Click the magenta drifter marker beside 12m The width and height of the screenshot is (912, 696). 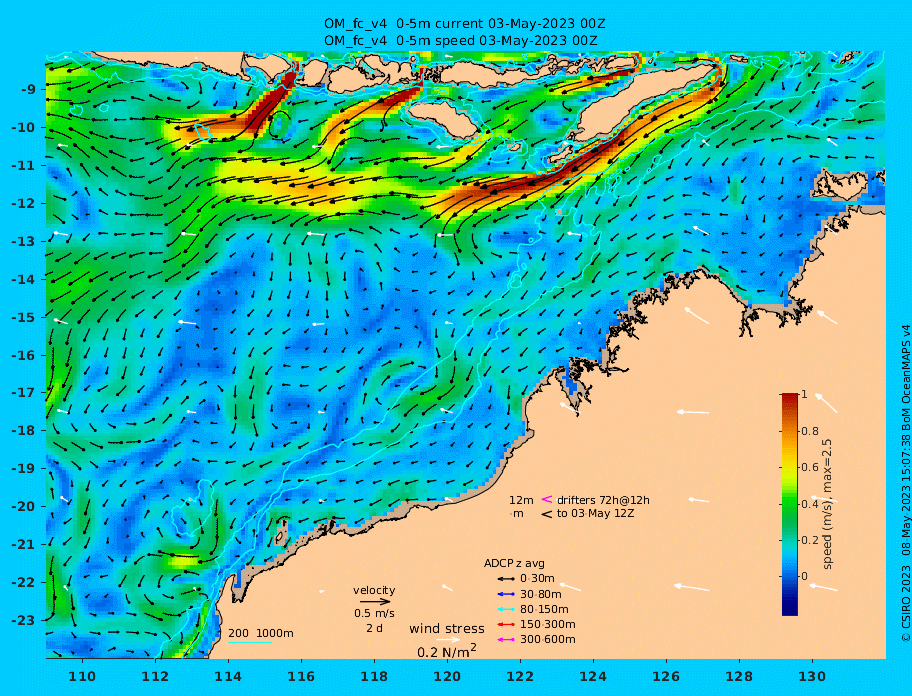pos(547,499)
